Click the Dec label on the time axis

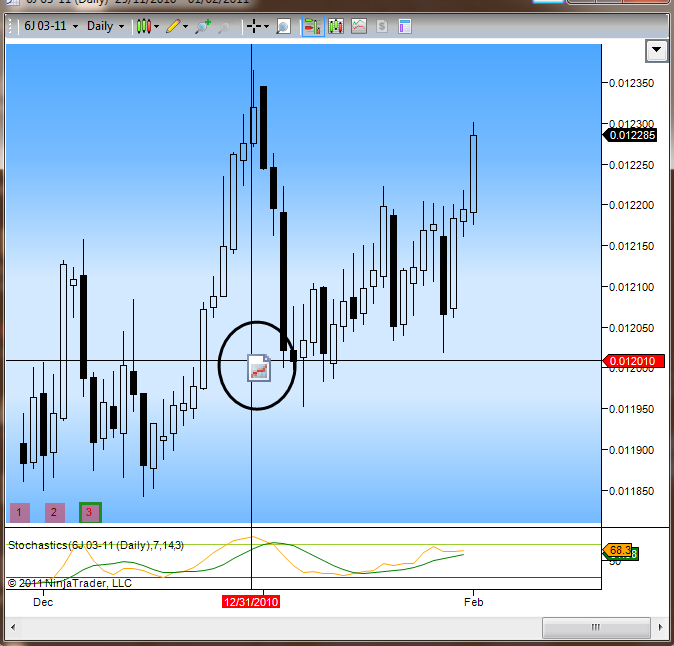(43, 602)
